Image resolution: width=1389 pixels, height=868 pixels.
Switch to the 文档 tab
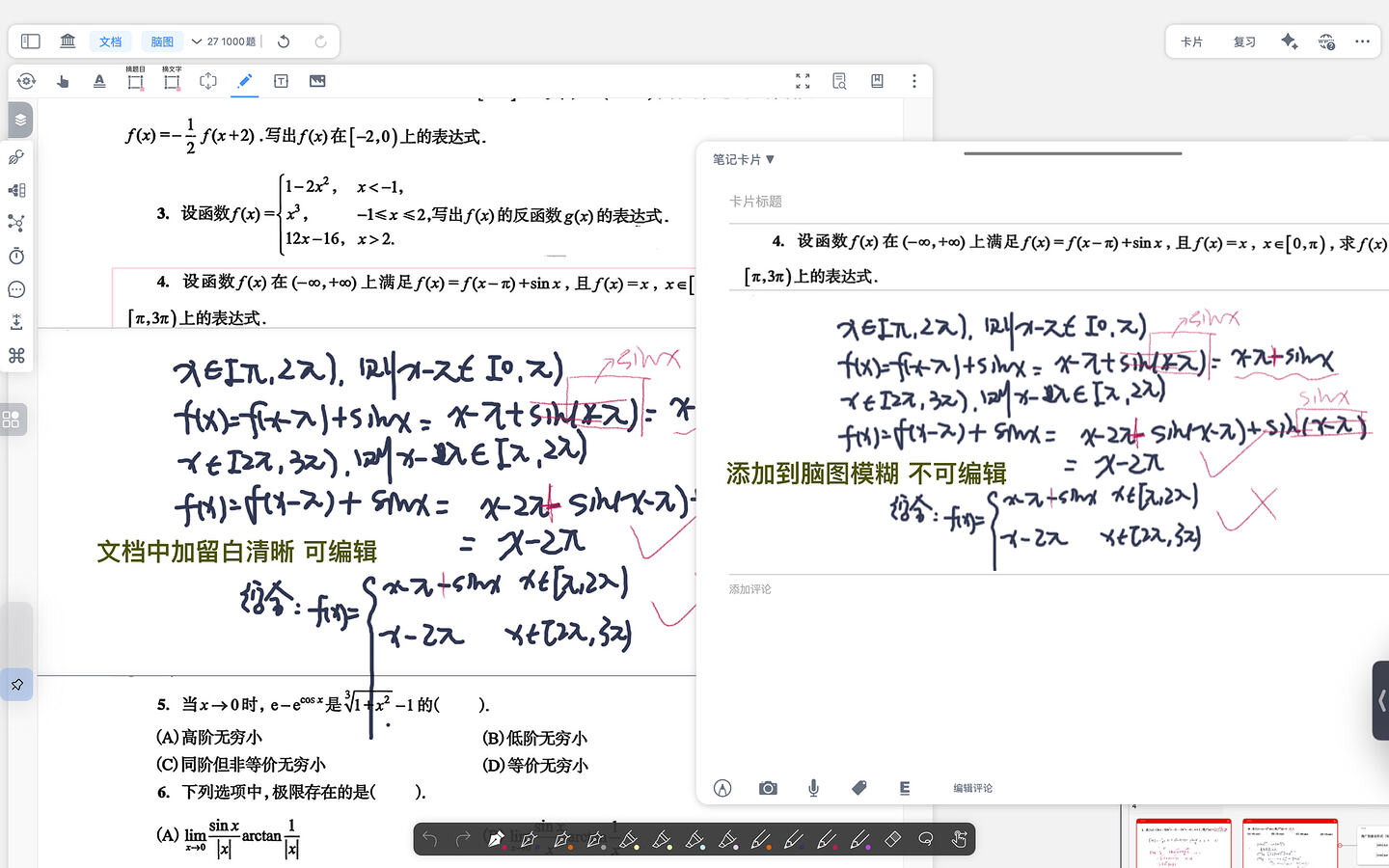pyautogui.click(x=110, y=41)
